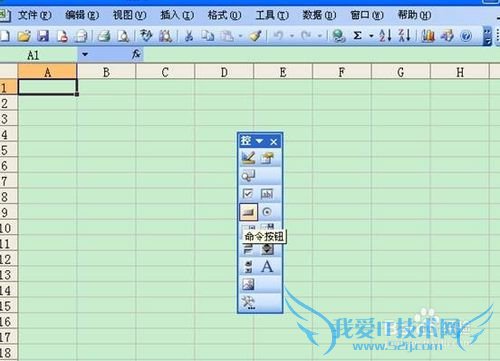Select column H header
The image size is (500, 361).
coord(460,72)
